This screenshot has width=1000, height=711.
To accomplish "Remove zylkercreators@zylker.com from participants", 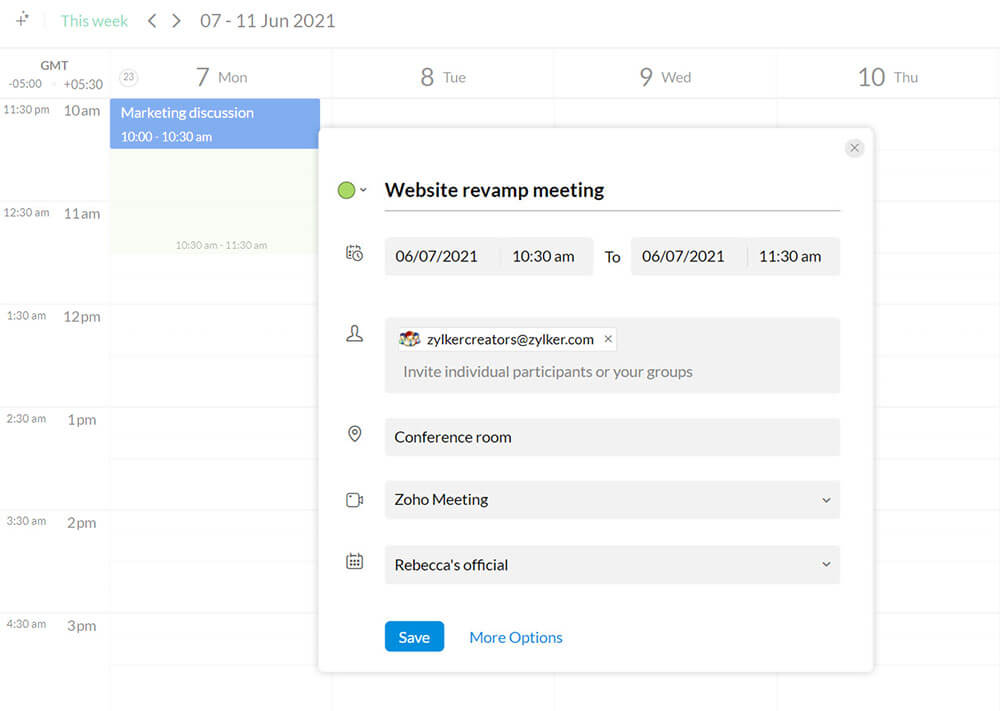I will point(608,339).
